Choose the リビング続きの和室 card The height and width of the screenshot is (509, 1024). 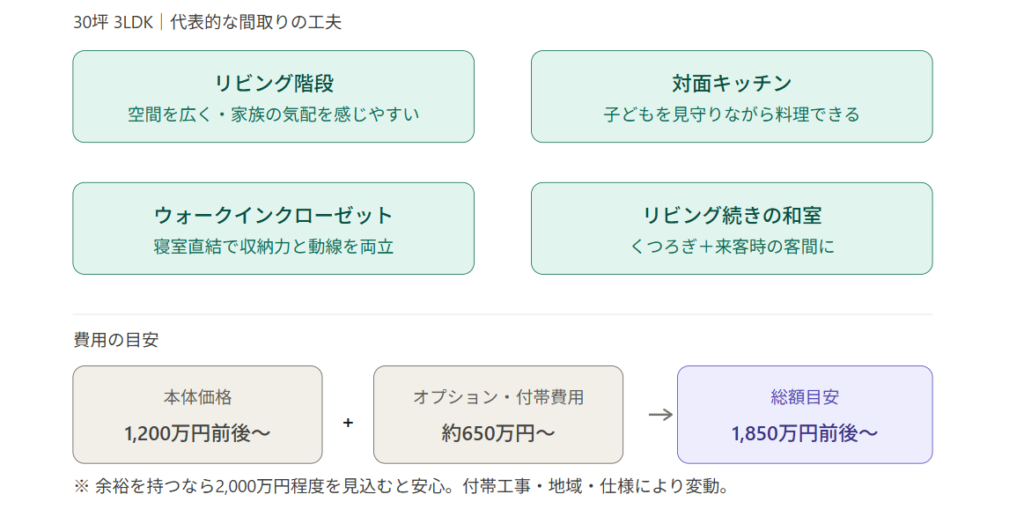[731, 228]
